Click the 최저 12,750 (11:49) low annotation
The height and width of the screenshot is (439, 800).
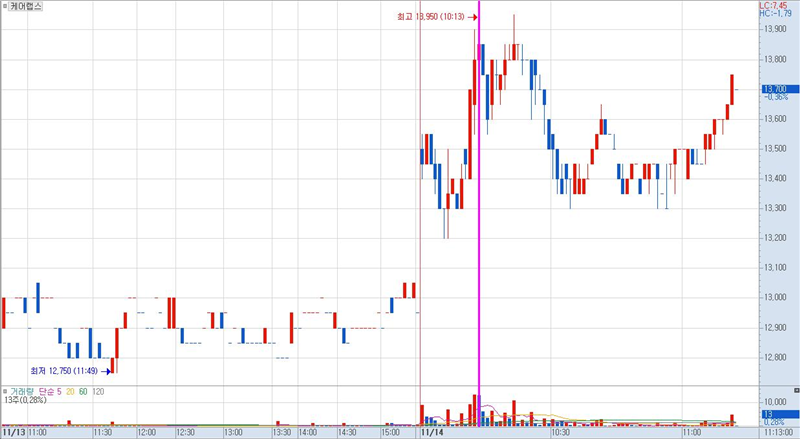point(65,370)
